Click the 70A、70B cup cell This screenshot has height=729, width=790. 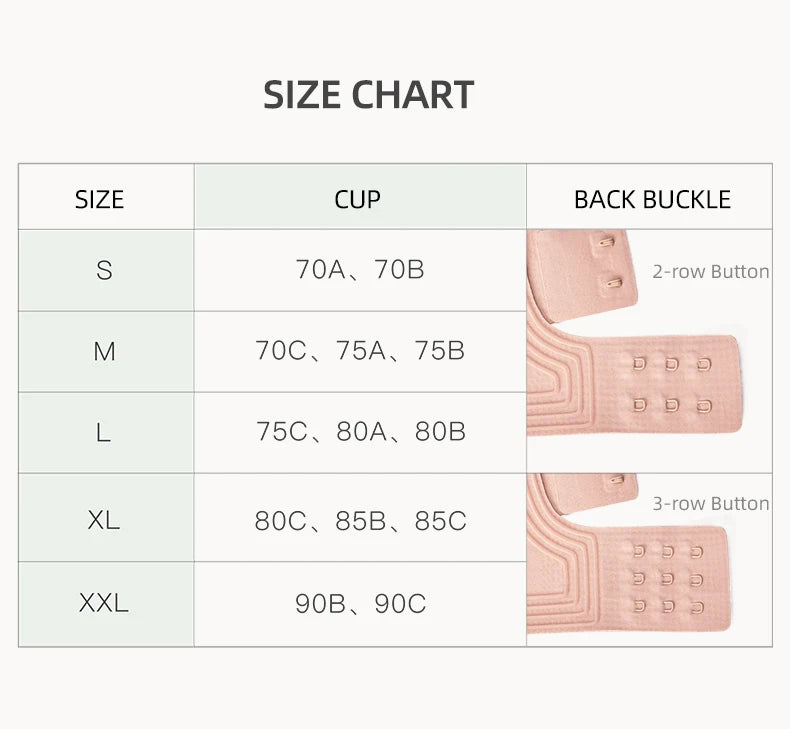coord(360,270)
